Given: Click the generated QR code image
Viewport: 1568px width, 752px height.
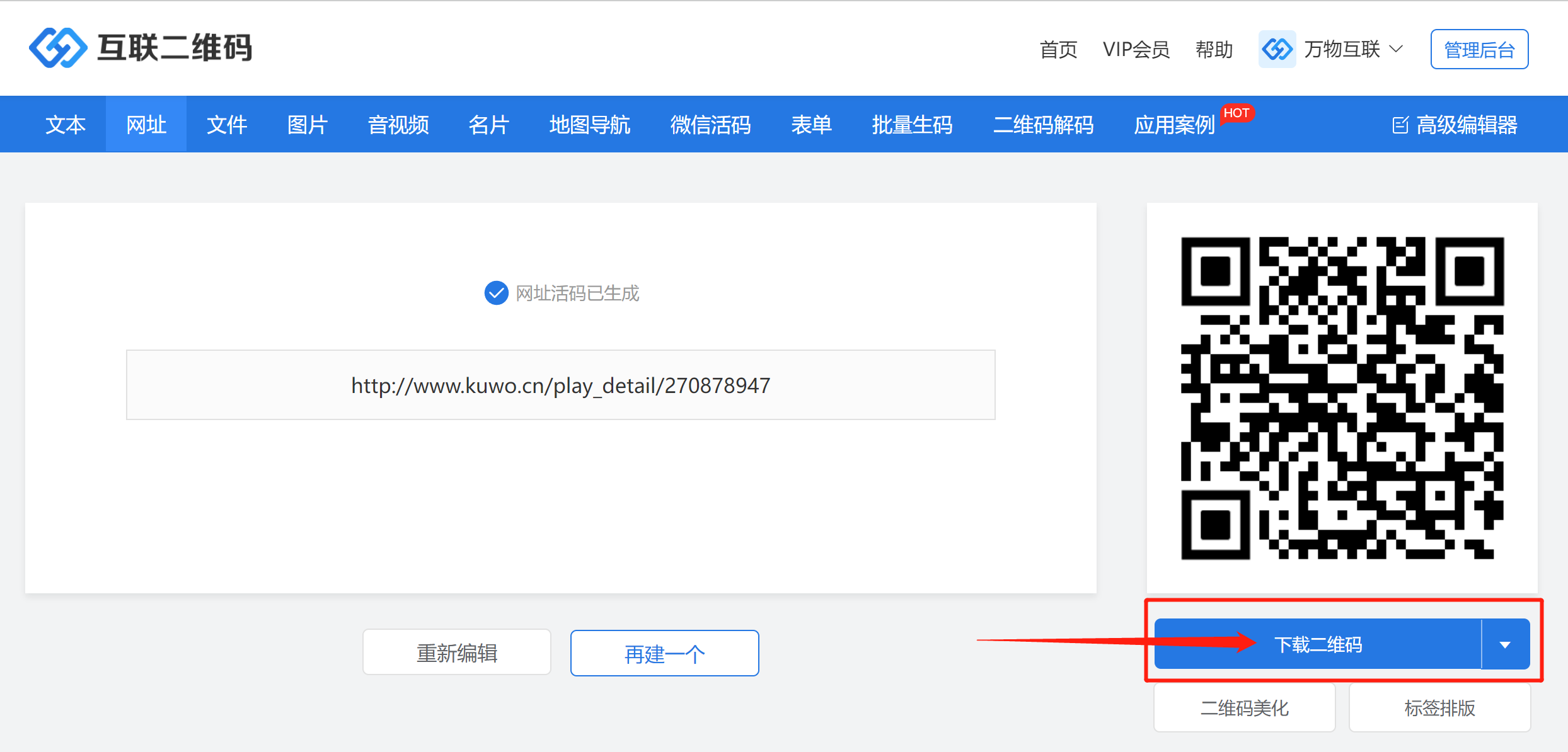Looking at the screenshot, I should tap(1342, 398).
